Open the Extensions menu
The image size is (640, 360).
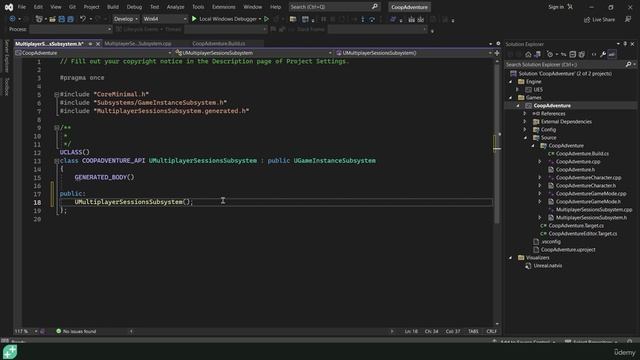pyautogui.click(x=224, y=7)
